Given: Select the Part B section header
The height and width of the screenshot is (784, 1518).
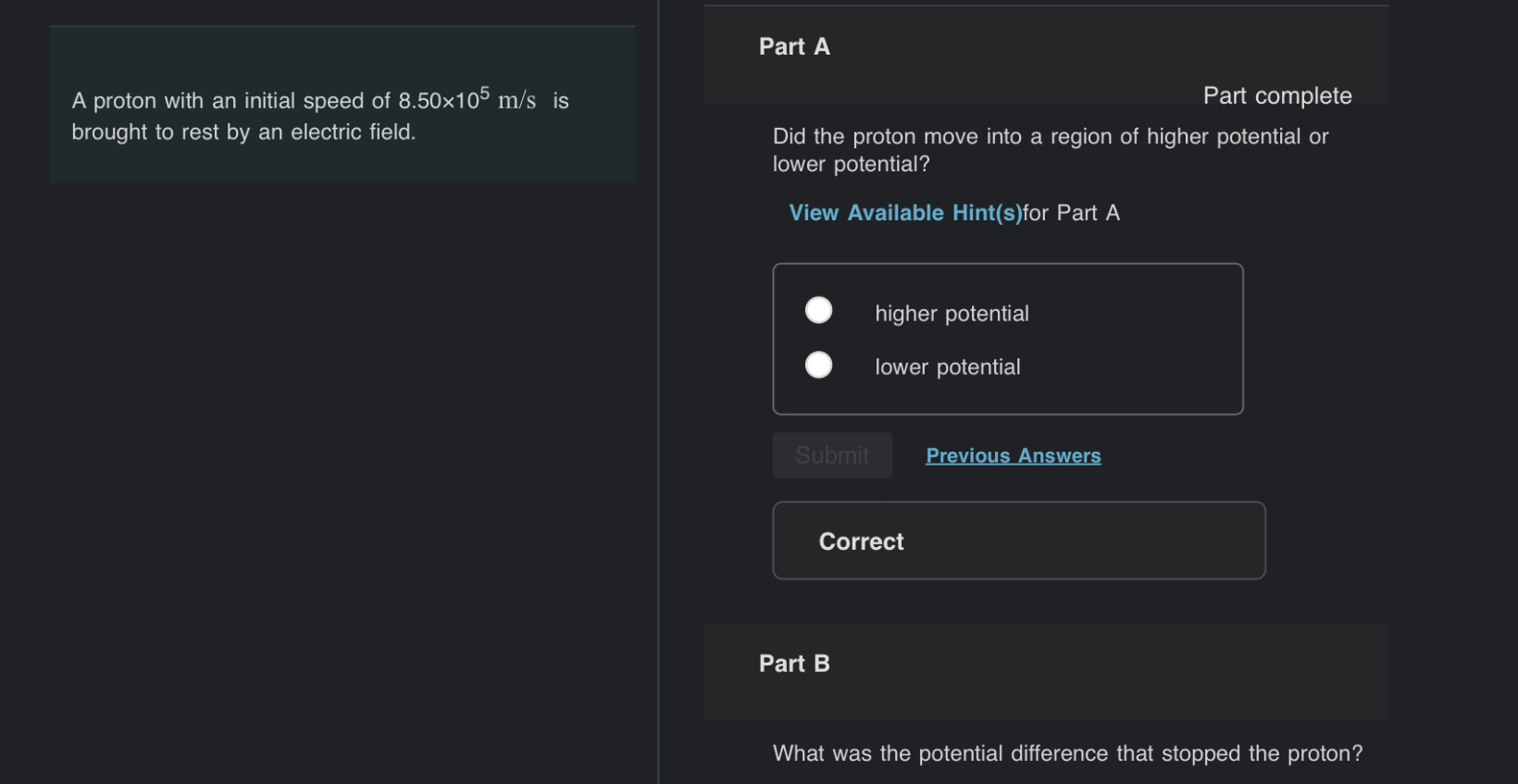Looking at the screenshot, I should (x=793, y=663).
